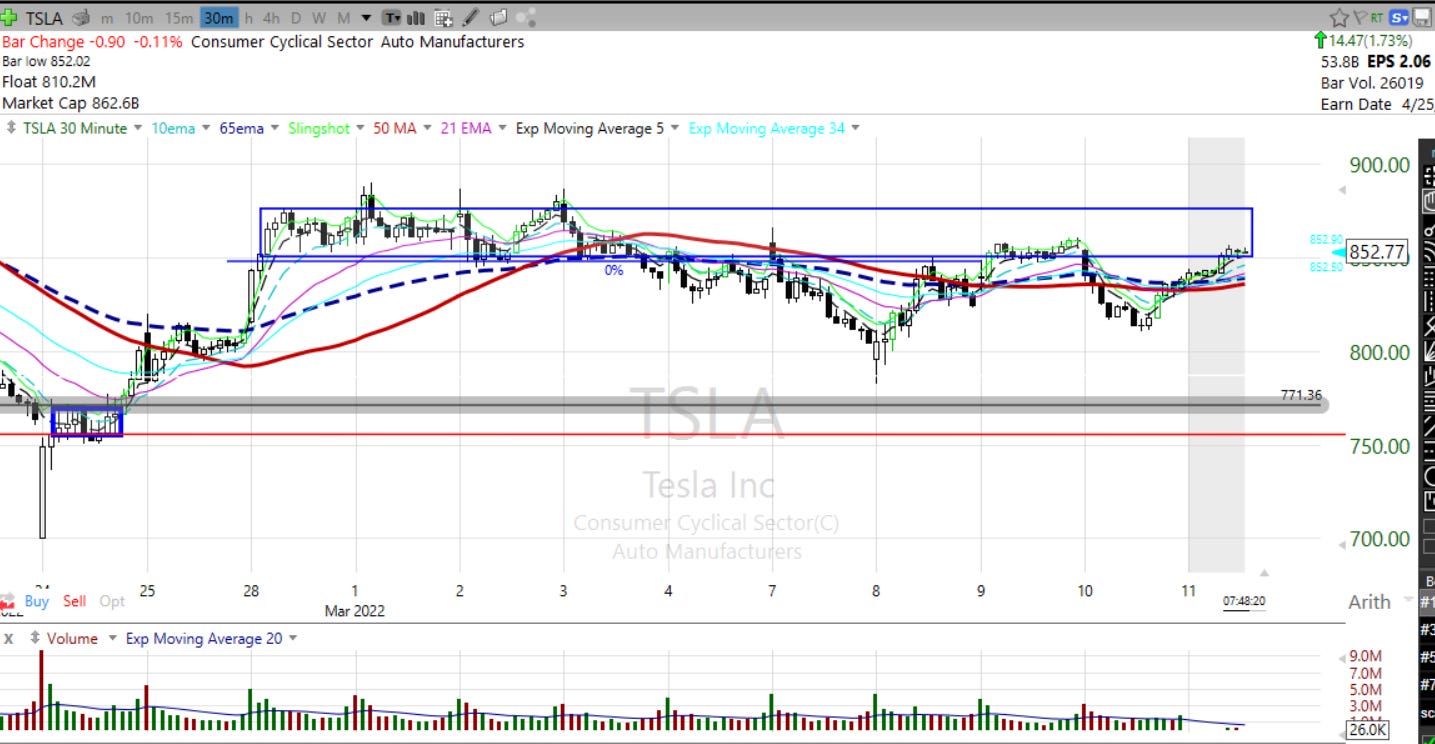This screenshot has height=744, width=1435.
Task: Open the drawing tools pencil icon
Action: [471, 17]
